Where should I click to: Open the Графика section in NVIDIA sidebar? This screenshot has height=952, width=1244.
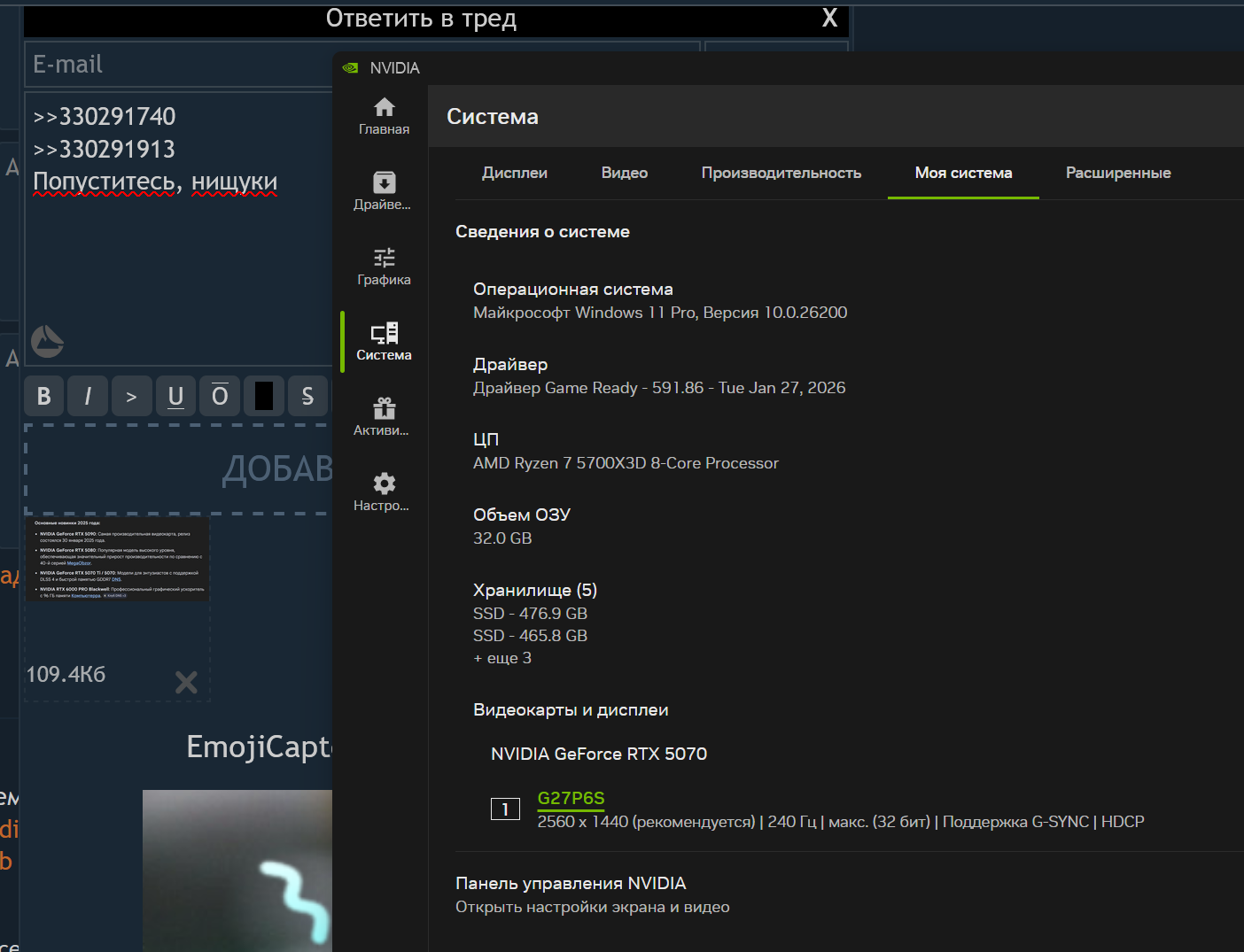tap(384, 267)
